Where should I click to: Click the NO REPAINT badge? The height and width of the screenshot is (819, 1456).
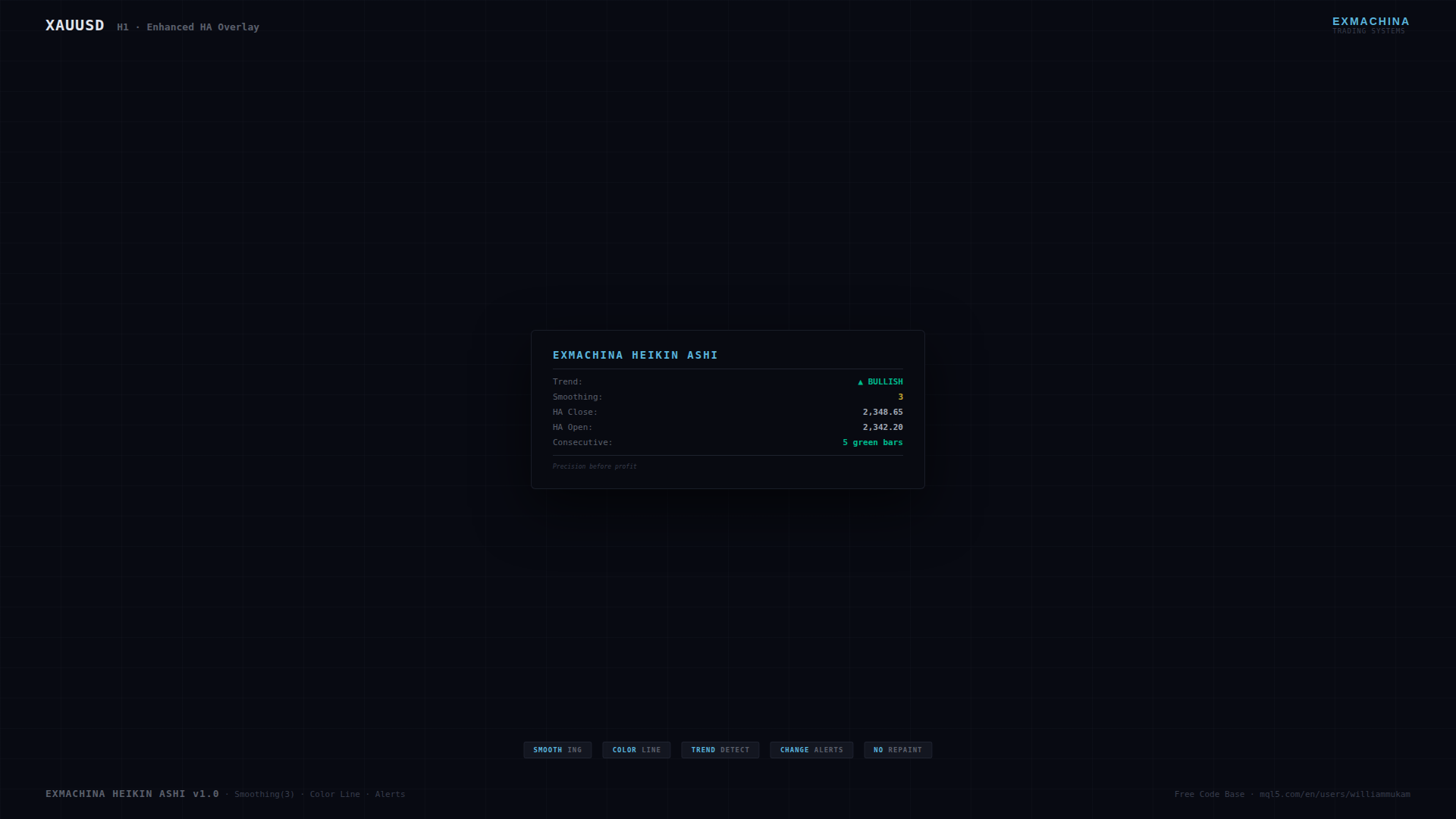[898, 750]
